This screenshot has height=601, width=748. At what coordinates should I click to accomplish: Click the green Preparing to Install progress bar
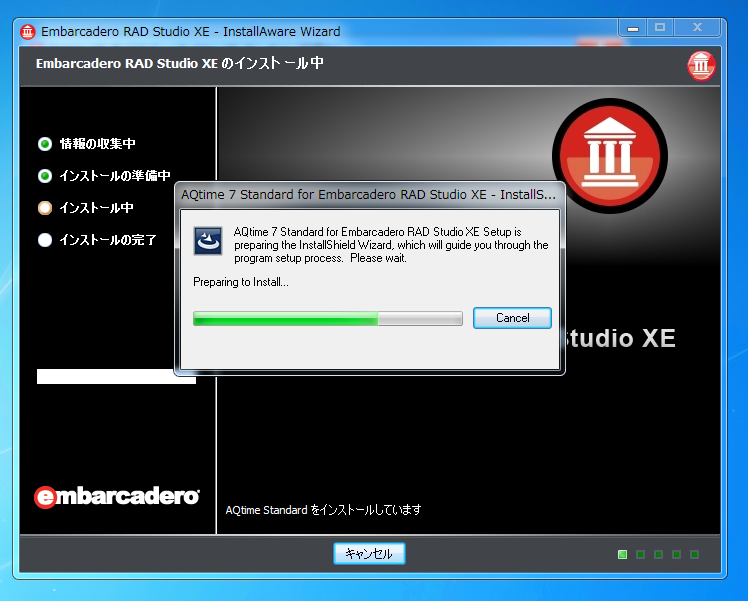[x=328, y=318]
